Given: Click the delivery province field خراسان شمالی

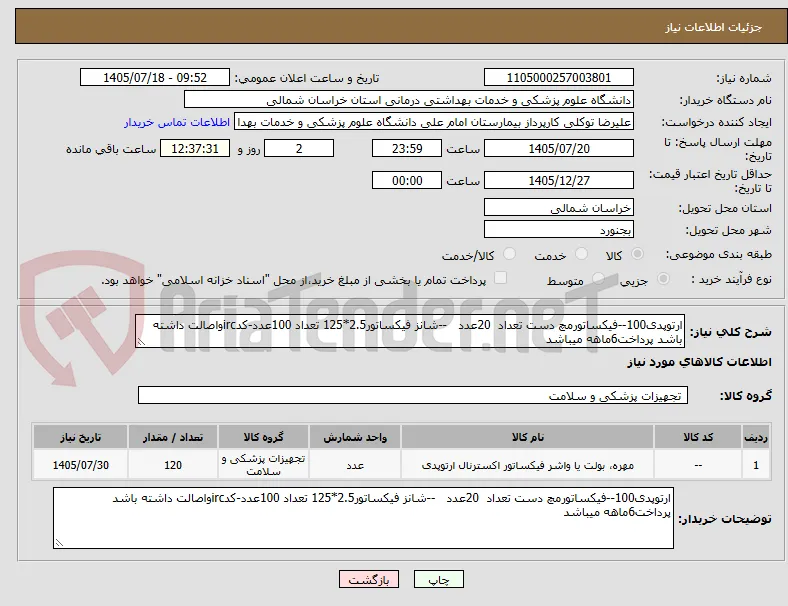Looking at the screenshot, I should [558, 208].
